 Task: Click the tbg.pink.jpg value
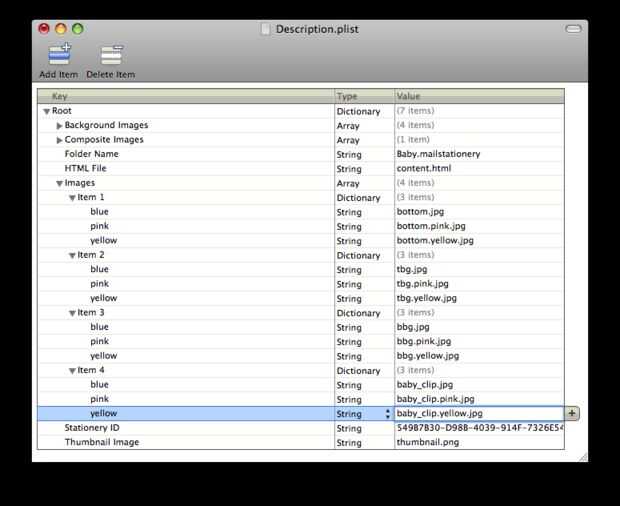(422, 284)
